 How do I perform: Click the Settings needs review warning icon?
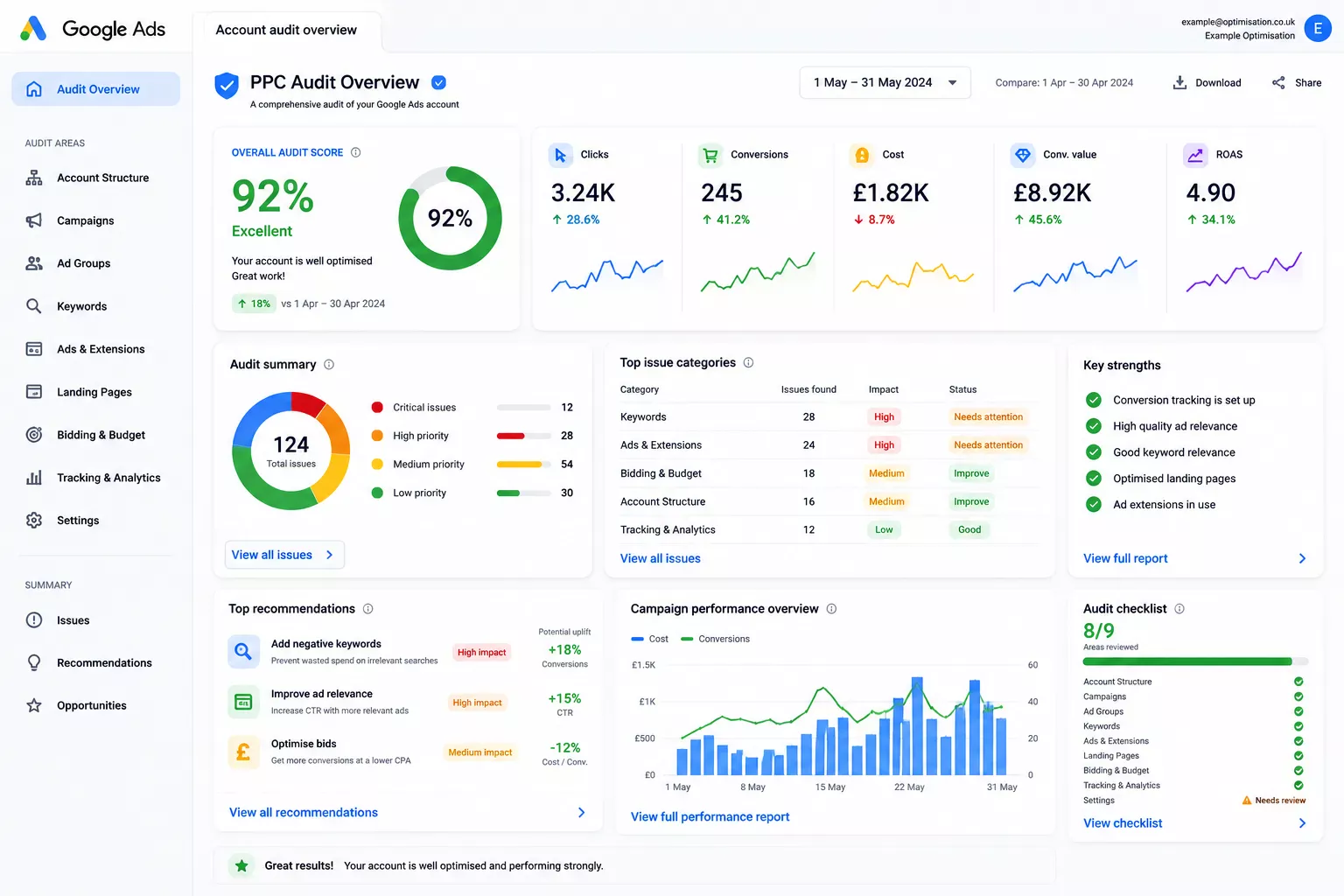(1247, 801)
